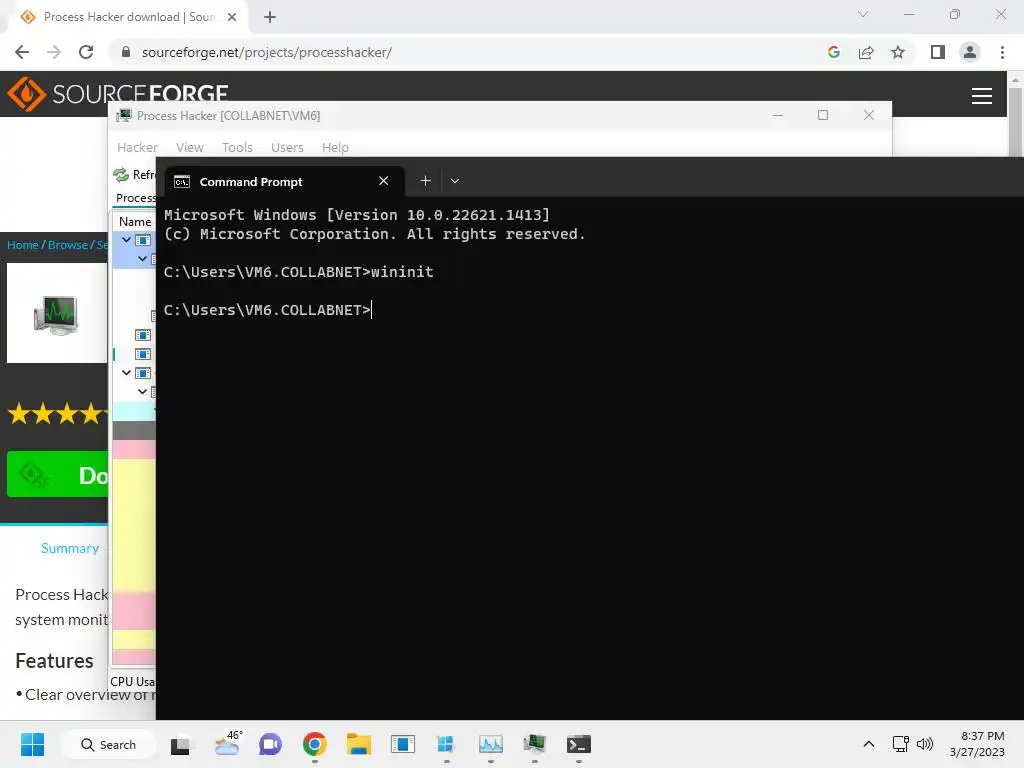Click the CPU Usage status text
The height and width of the screenshot is (768, 1024).
tap(133, 681)
